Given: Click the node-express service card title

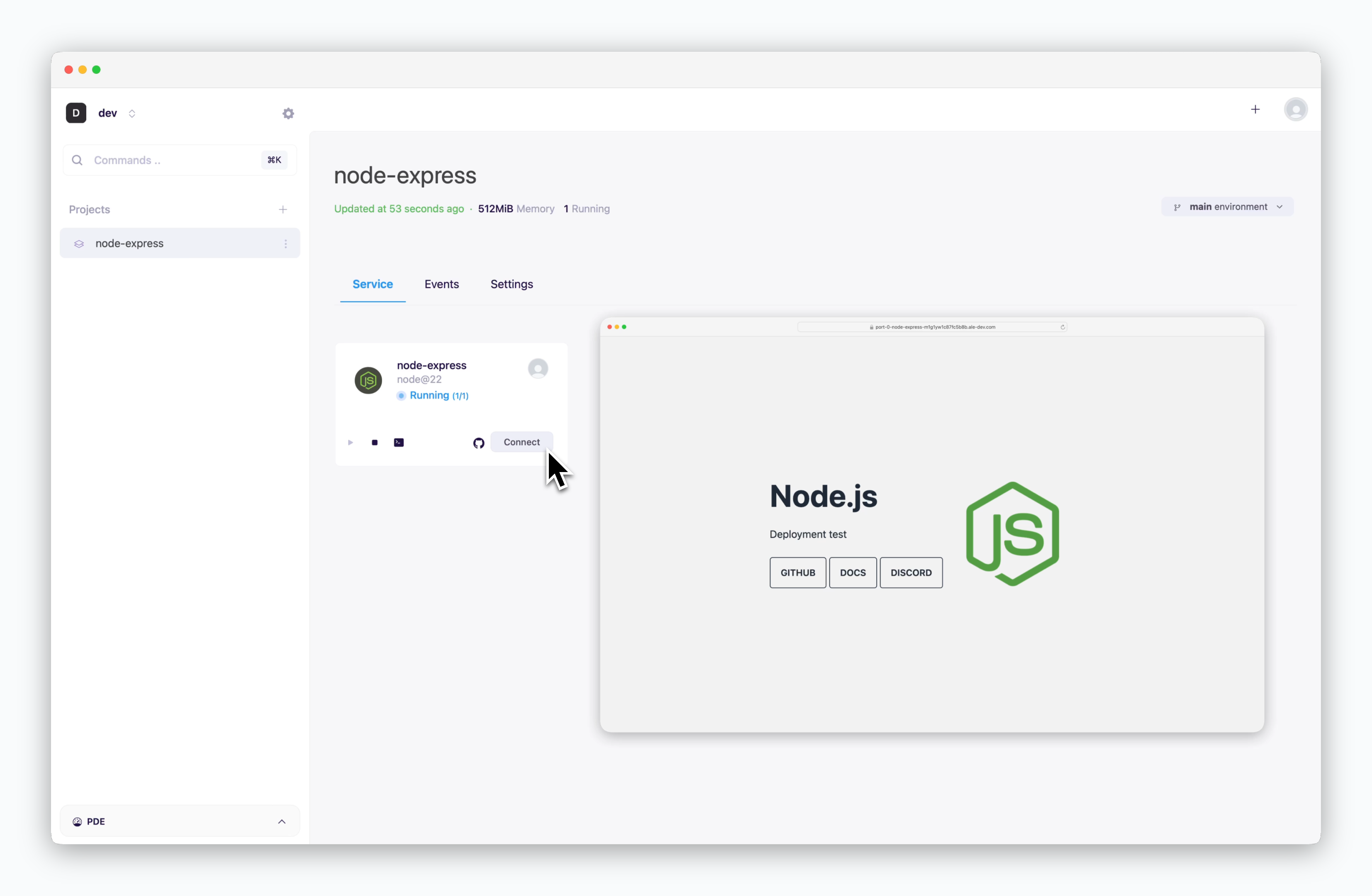Looking at the screenshot, I should click(431, 365).
